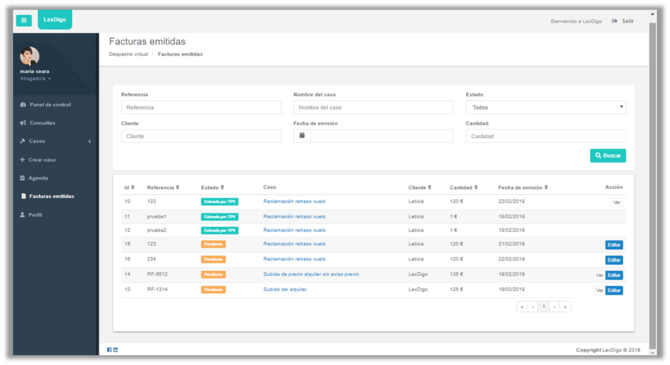
Task: Click Ver for invoice RF-6612
Action: [599, 275]
